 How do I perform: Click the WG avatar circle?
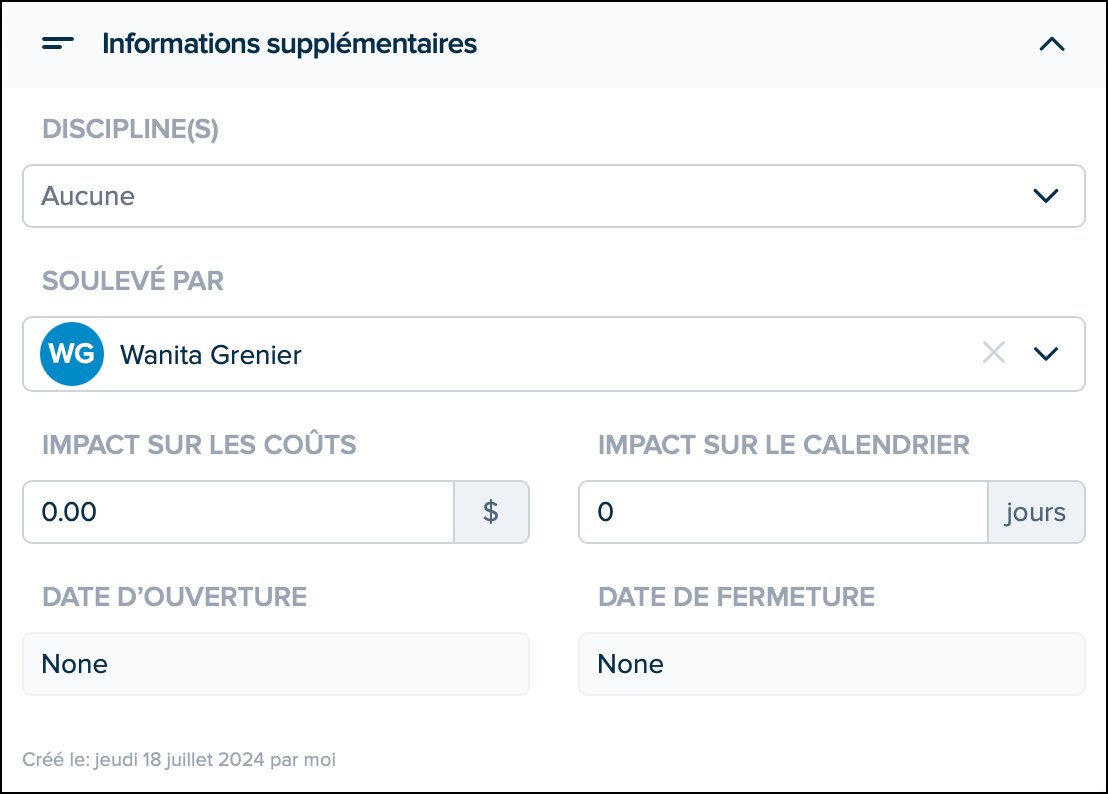click(x=72, y=354)
